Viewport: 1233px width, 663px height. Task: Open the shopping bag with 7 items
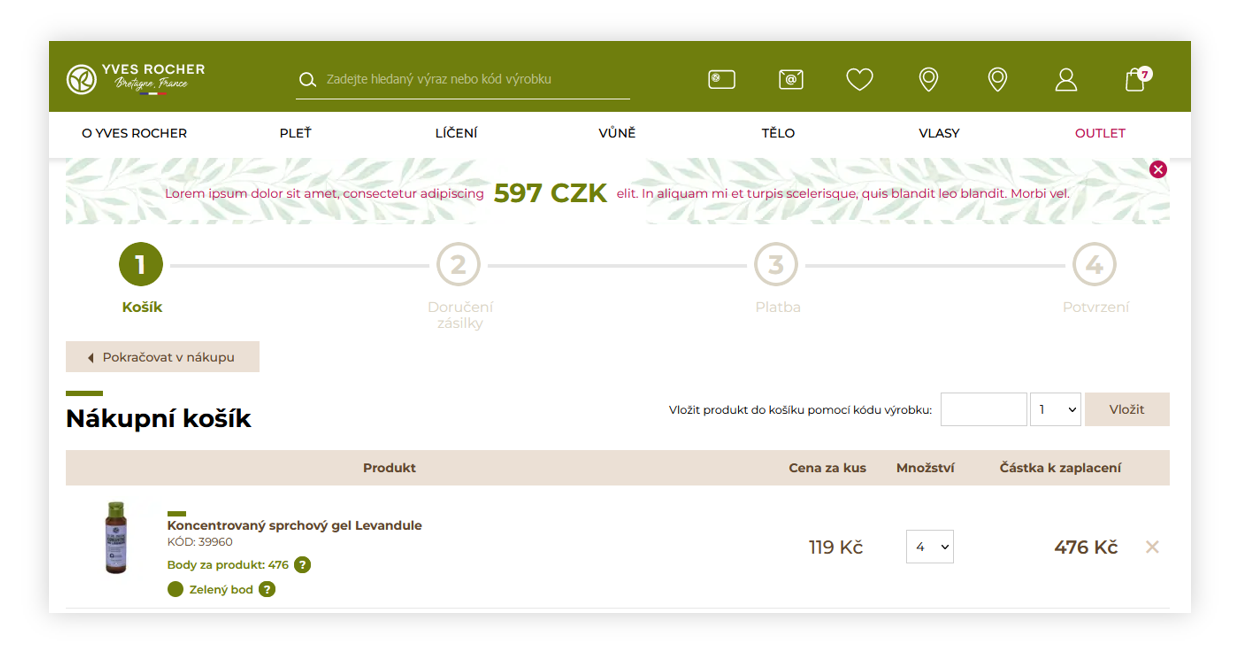click(1137, 79)
